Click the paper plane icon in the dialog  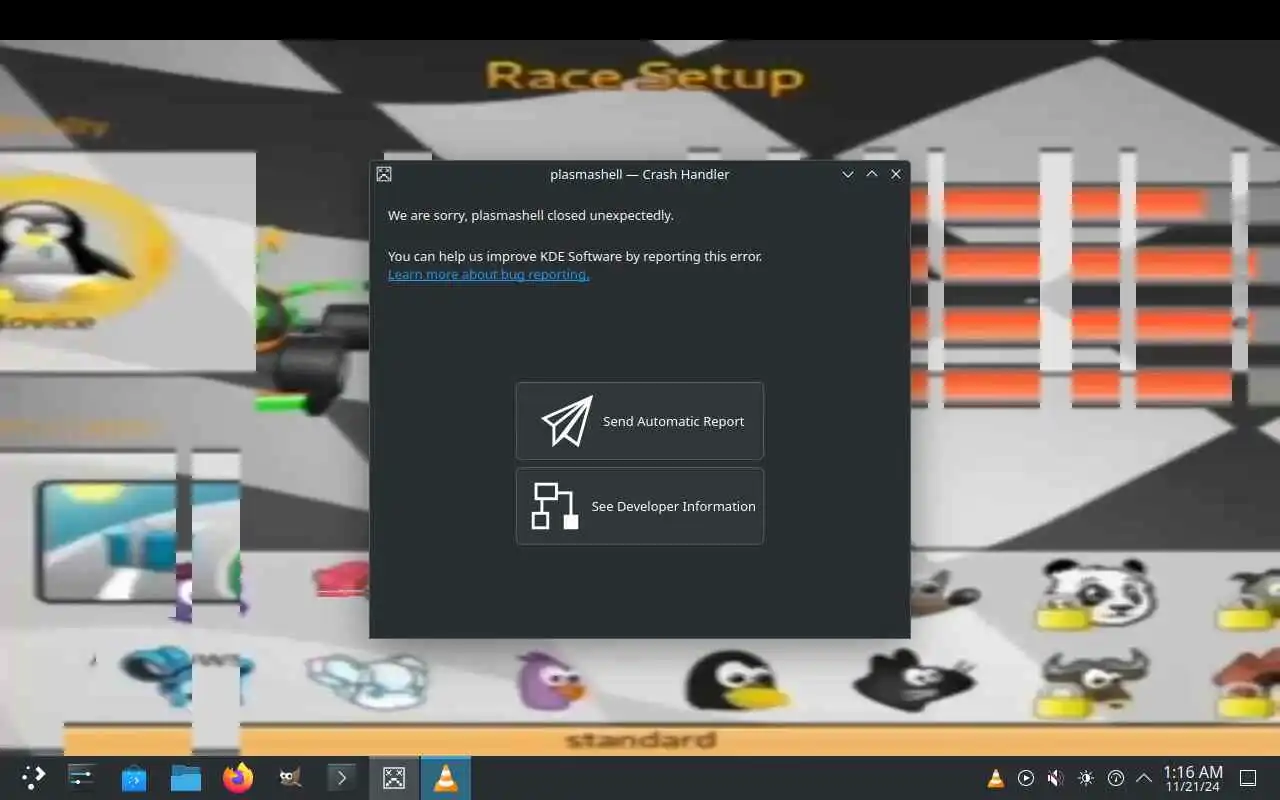pos(567,421)
